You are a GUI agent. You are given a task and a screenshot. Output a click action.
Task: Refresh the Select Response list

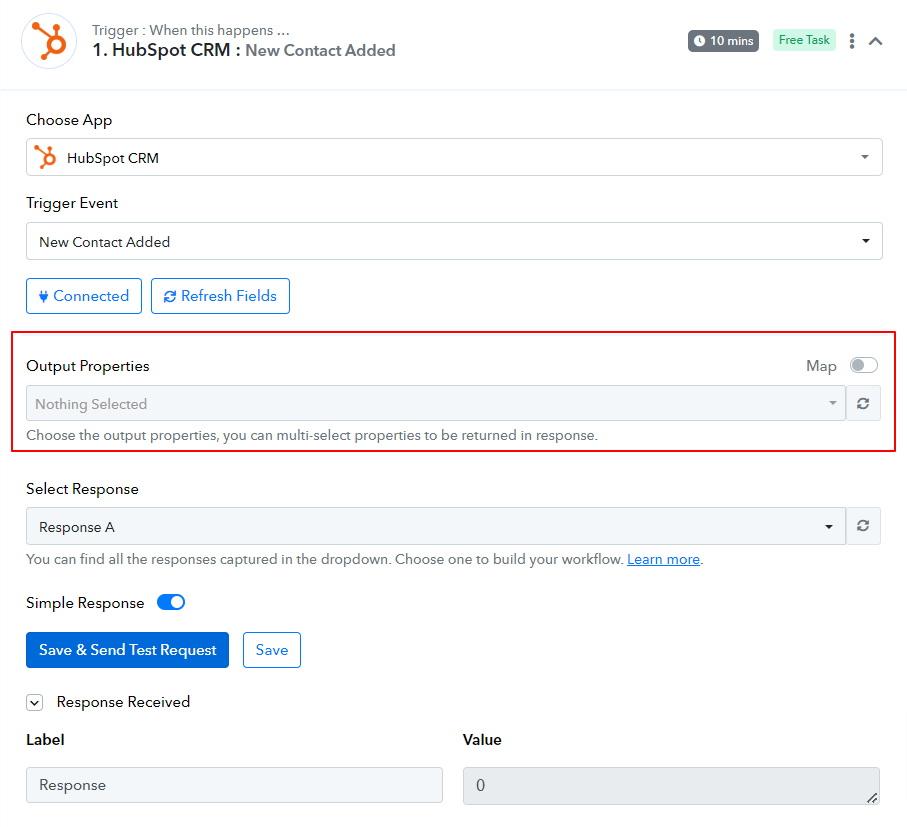(863, 526)
